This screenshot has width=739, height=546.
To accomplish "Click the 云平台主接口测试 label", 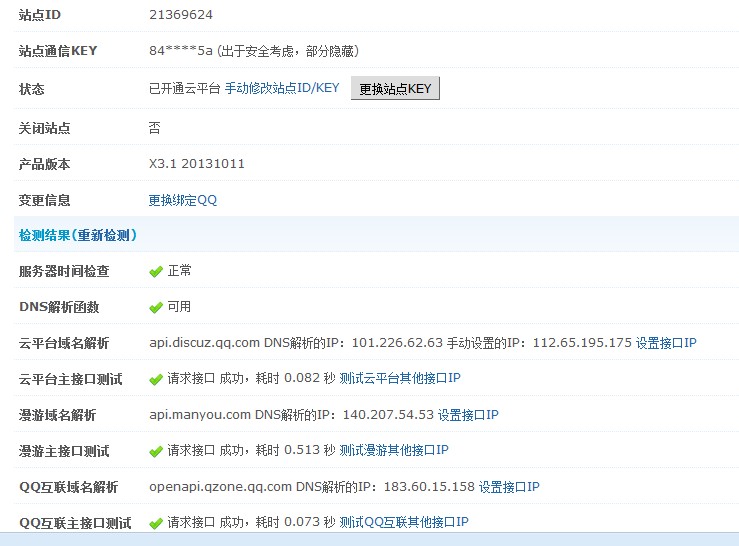I will 71,379.
